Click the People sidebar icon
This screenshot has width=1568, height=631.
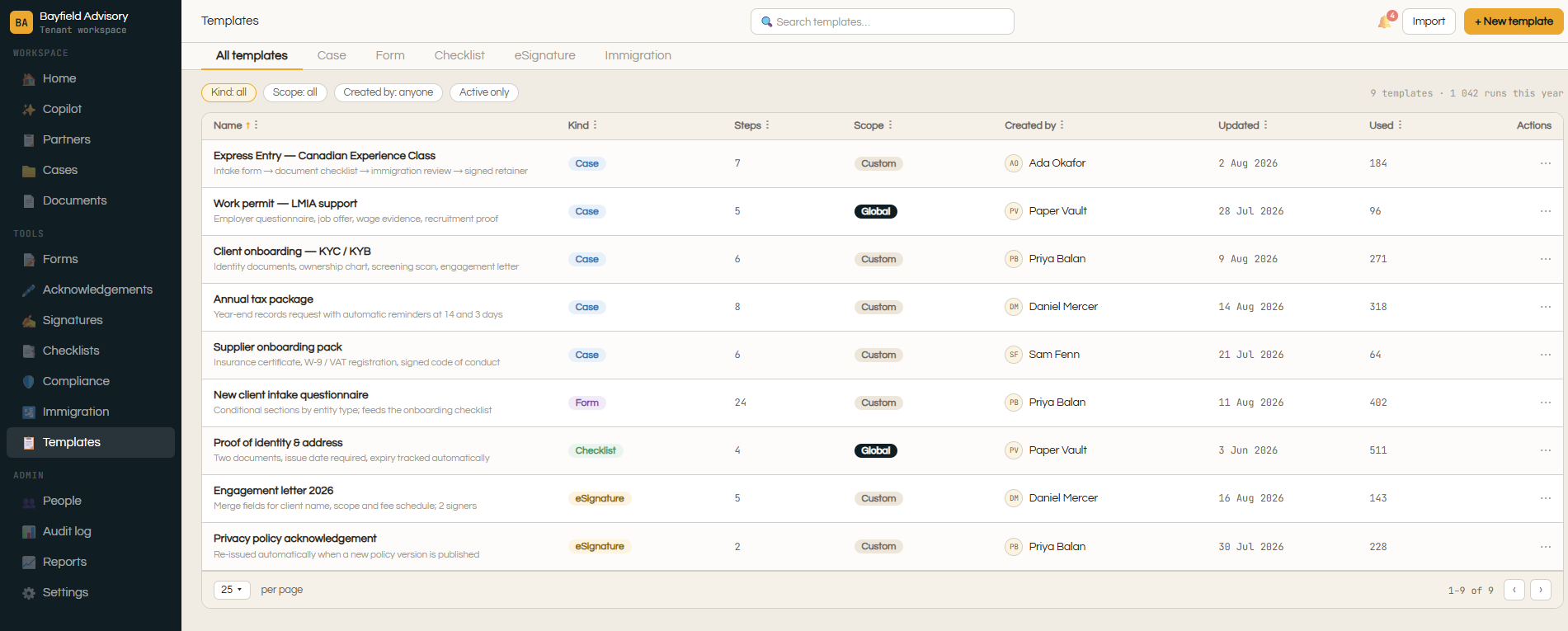pyautogui.click(x=29, y=502)
